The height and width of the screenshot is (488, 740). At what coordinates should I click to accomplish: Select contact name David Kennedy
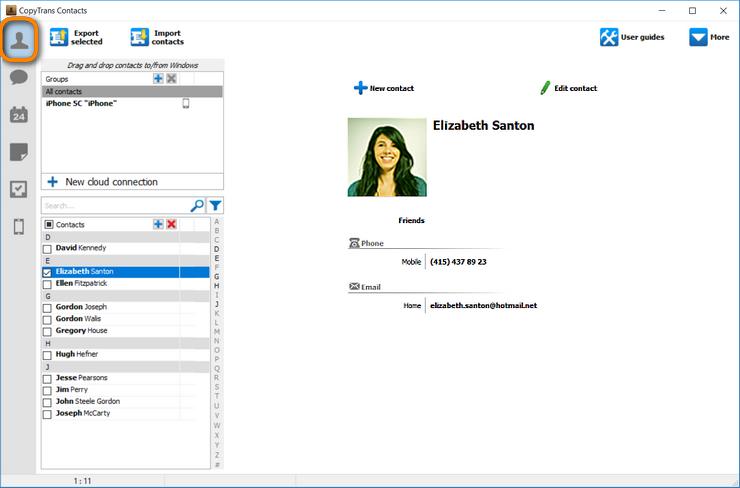81,248
